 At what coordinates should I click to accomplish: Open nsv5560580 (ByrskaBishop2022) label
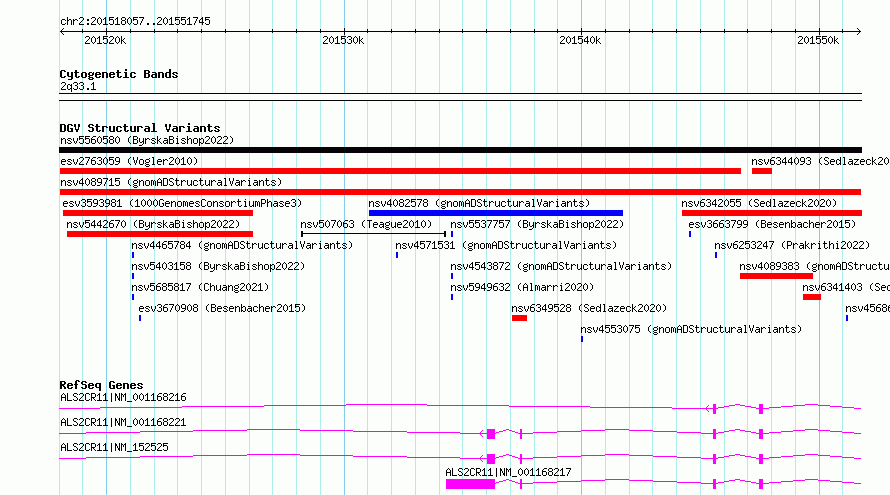point(147,140)
